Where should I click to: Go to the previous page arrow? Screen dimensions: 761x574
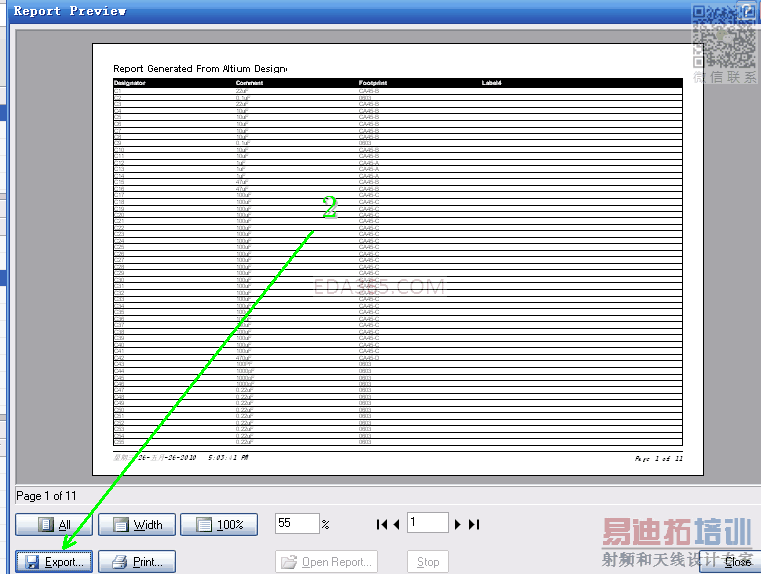click(397, 525)
